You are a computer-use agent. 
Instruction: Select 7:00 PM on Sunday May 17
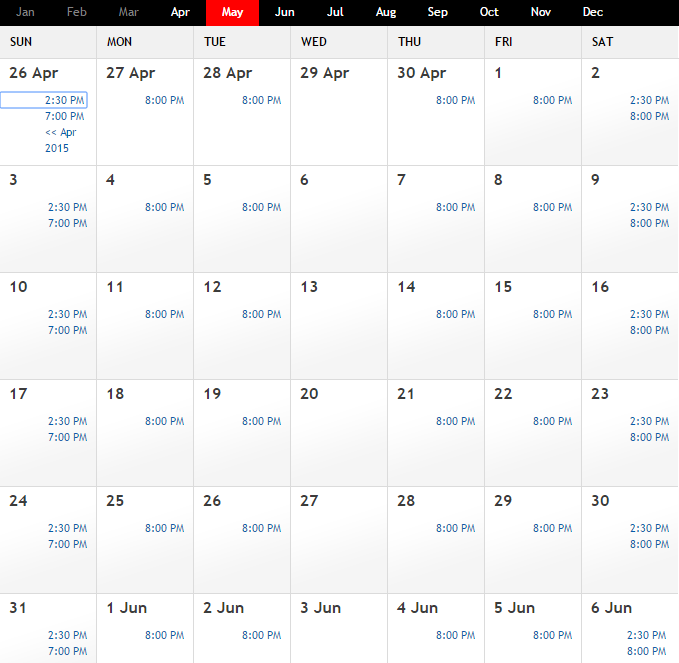point(68,437)
